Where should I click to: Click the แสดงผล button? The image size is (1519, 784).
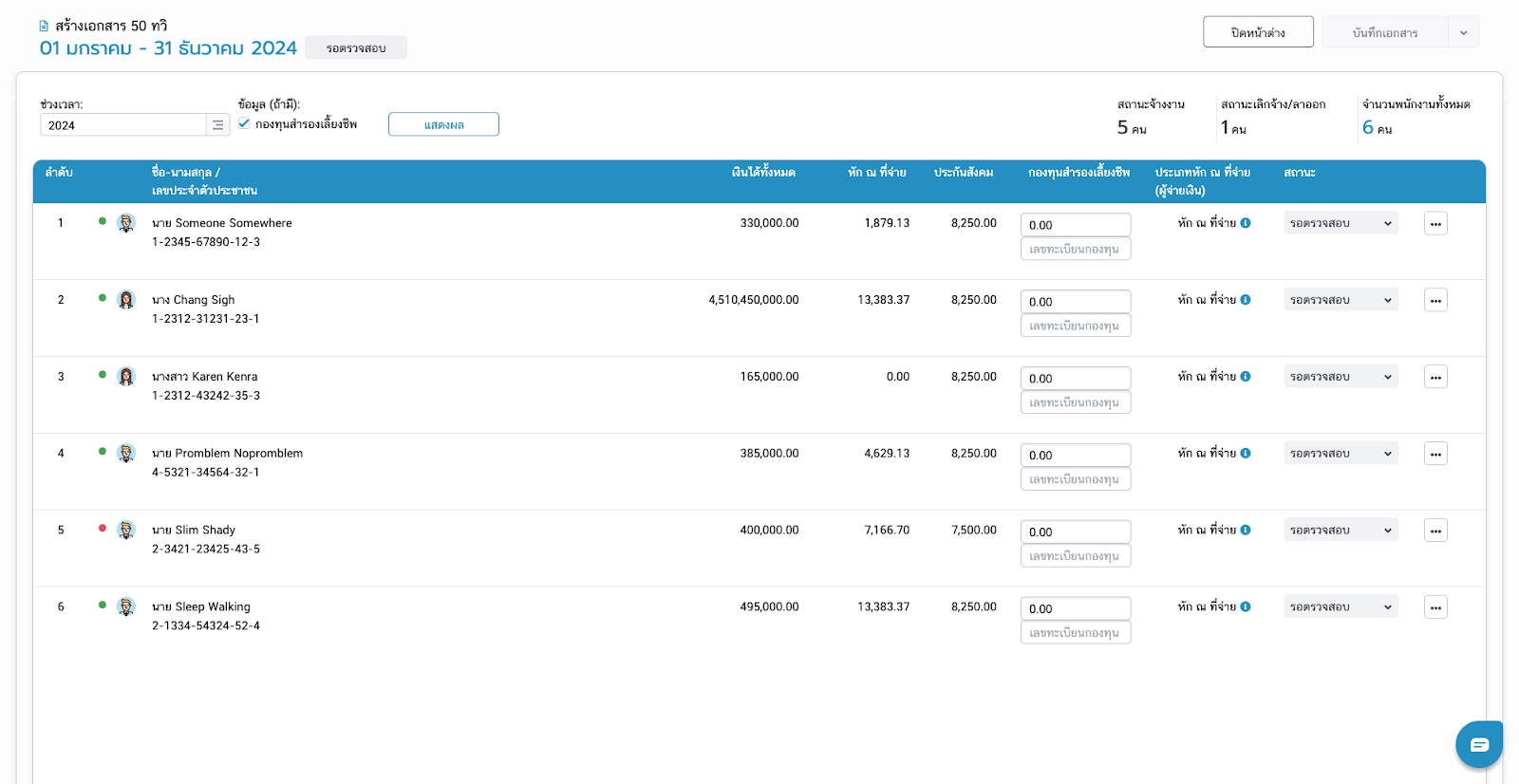tap(443, 124)
